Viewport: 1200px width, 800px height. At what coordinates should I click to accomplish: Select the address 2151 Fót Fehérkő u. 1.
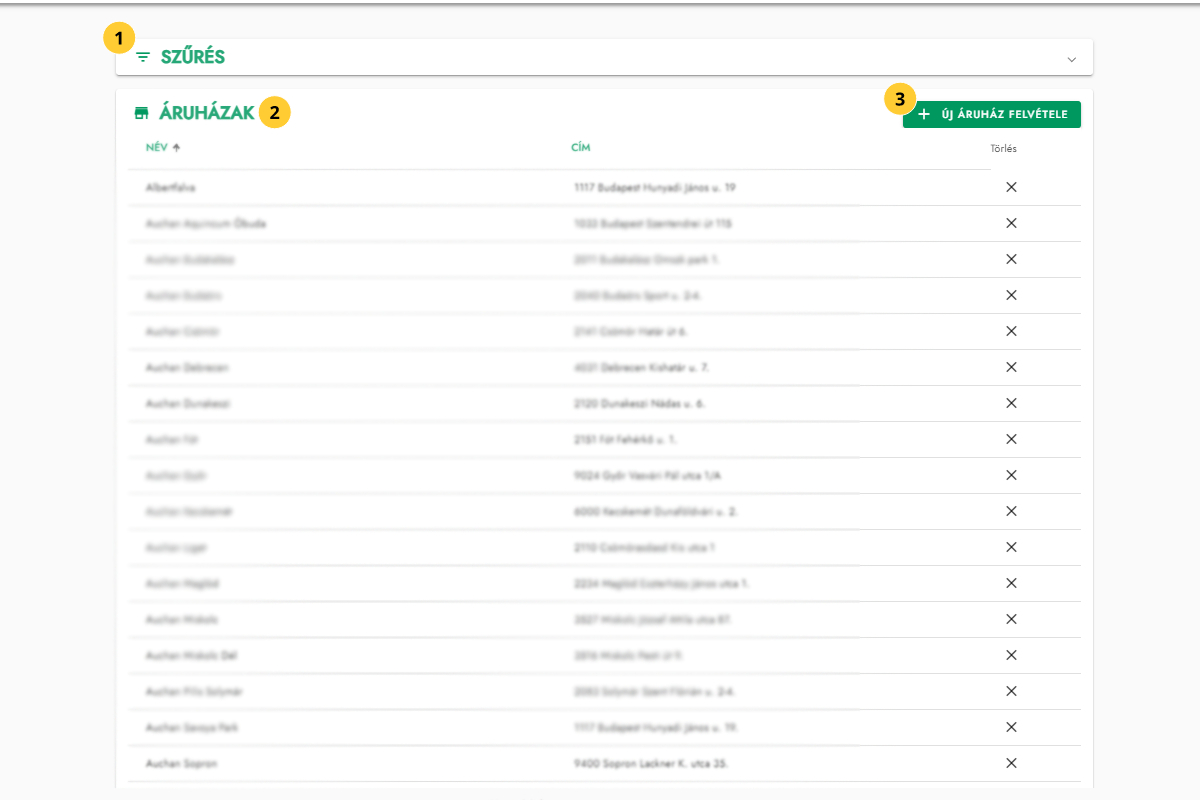[626, 439]
